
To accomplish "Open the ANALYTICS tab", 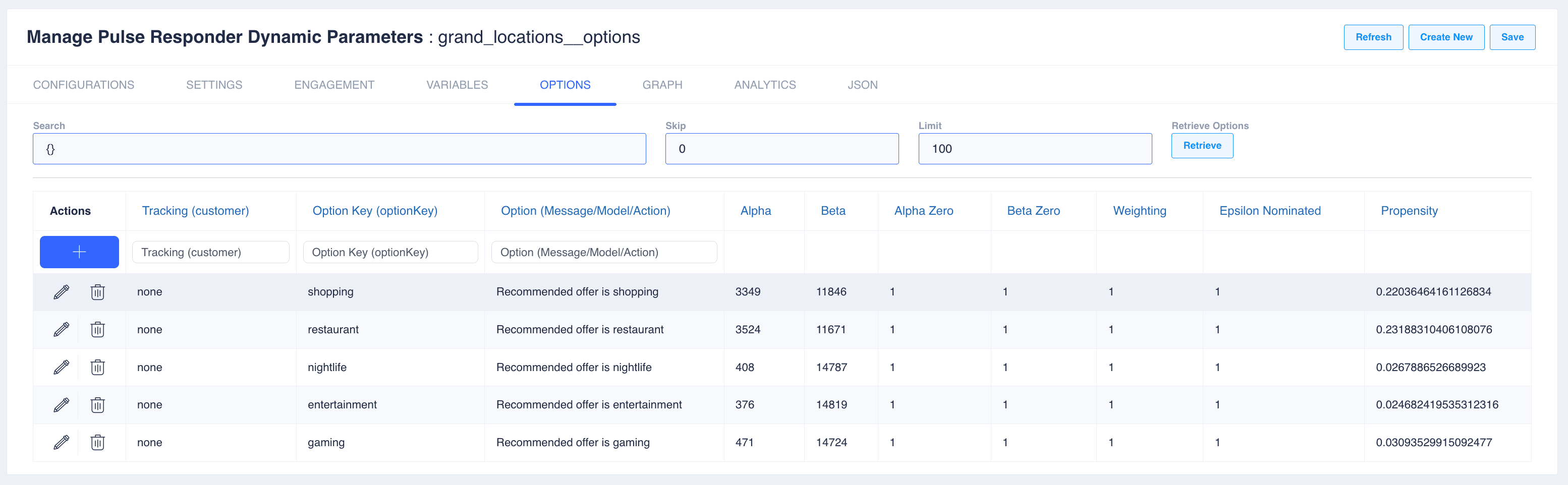I will point(764,85).
